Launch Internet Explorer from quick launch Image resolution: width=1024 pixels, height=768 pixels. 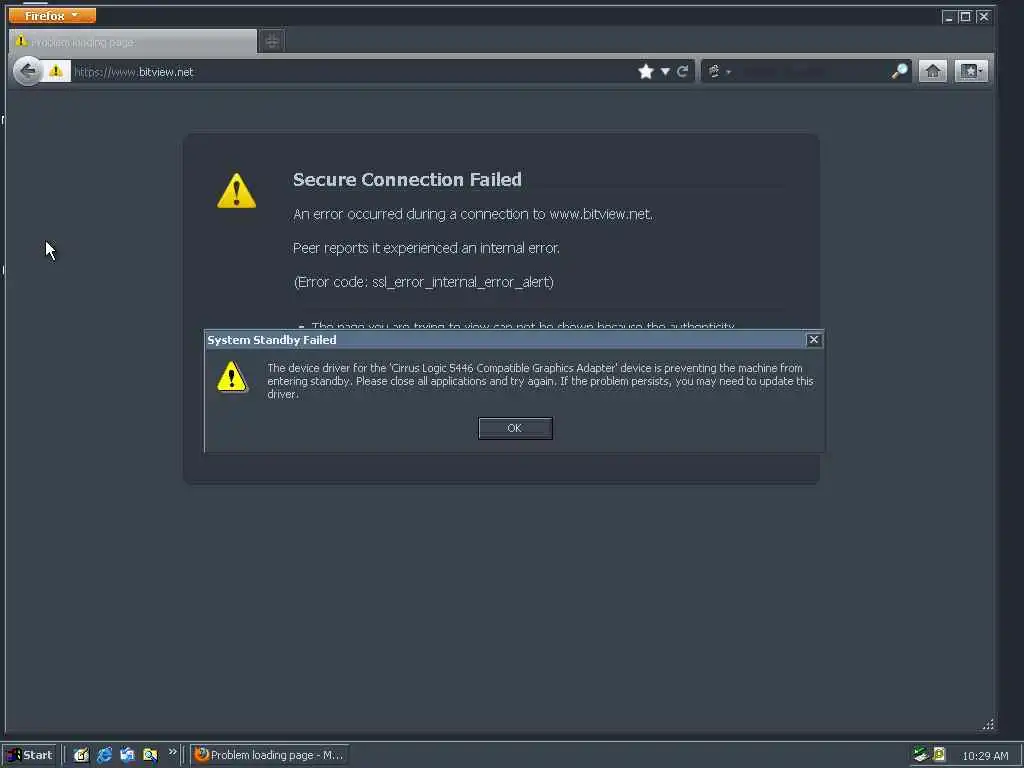[x=104, y=755]
